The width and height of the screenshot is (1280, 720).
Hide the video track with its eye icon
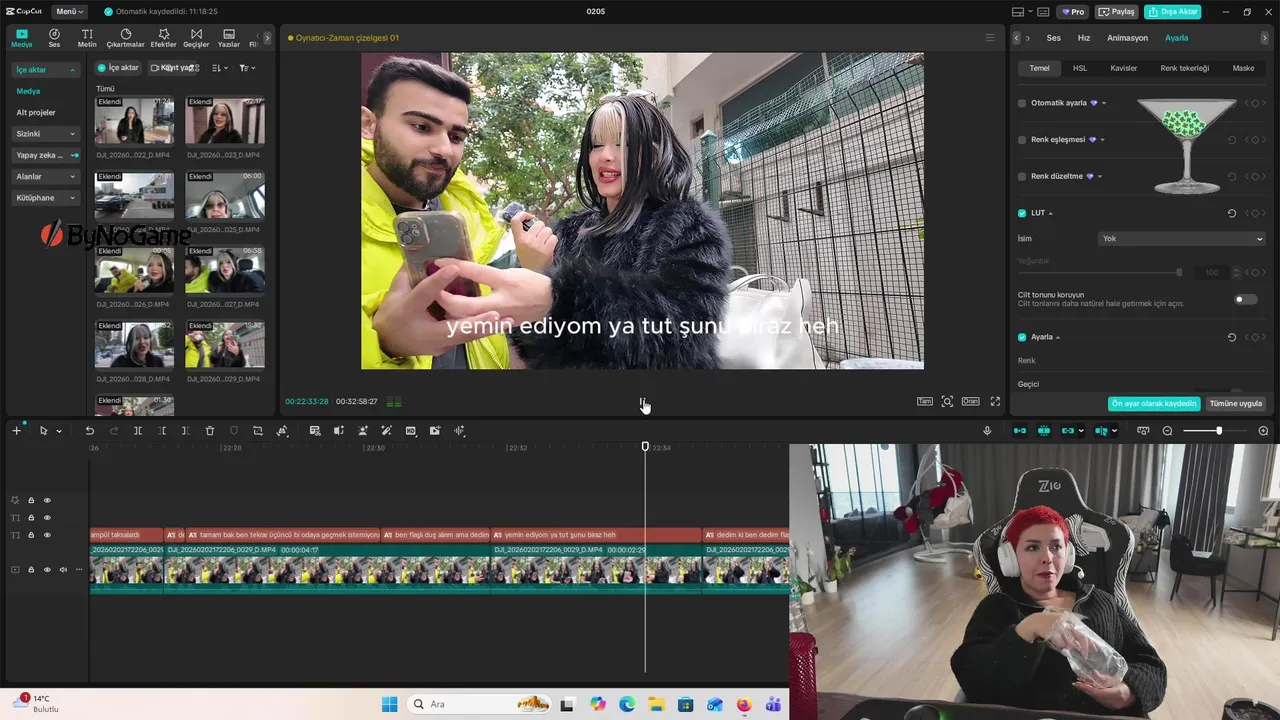pyautogui.click(x=47, y=570)
